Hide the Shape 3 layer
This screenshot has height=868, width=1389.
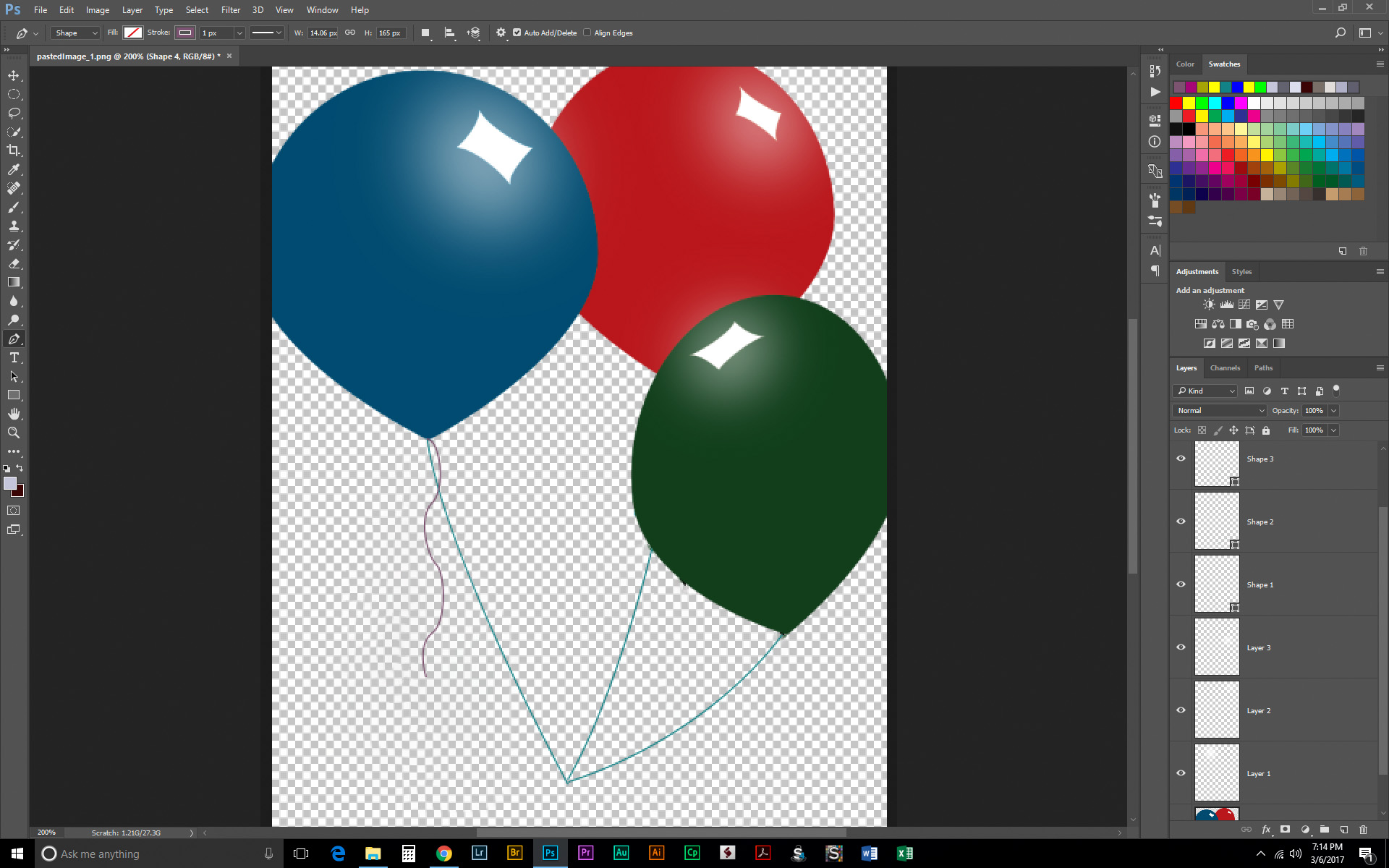[x=1181, y=459]
